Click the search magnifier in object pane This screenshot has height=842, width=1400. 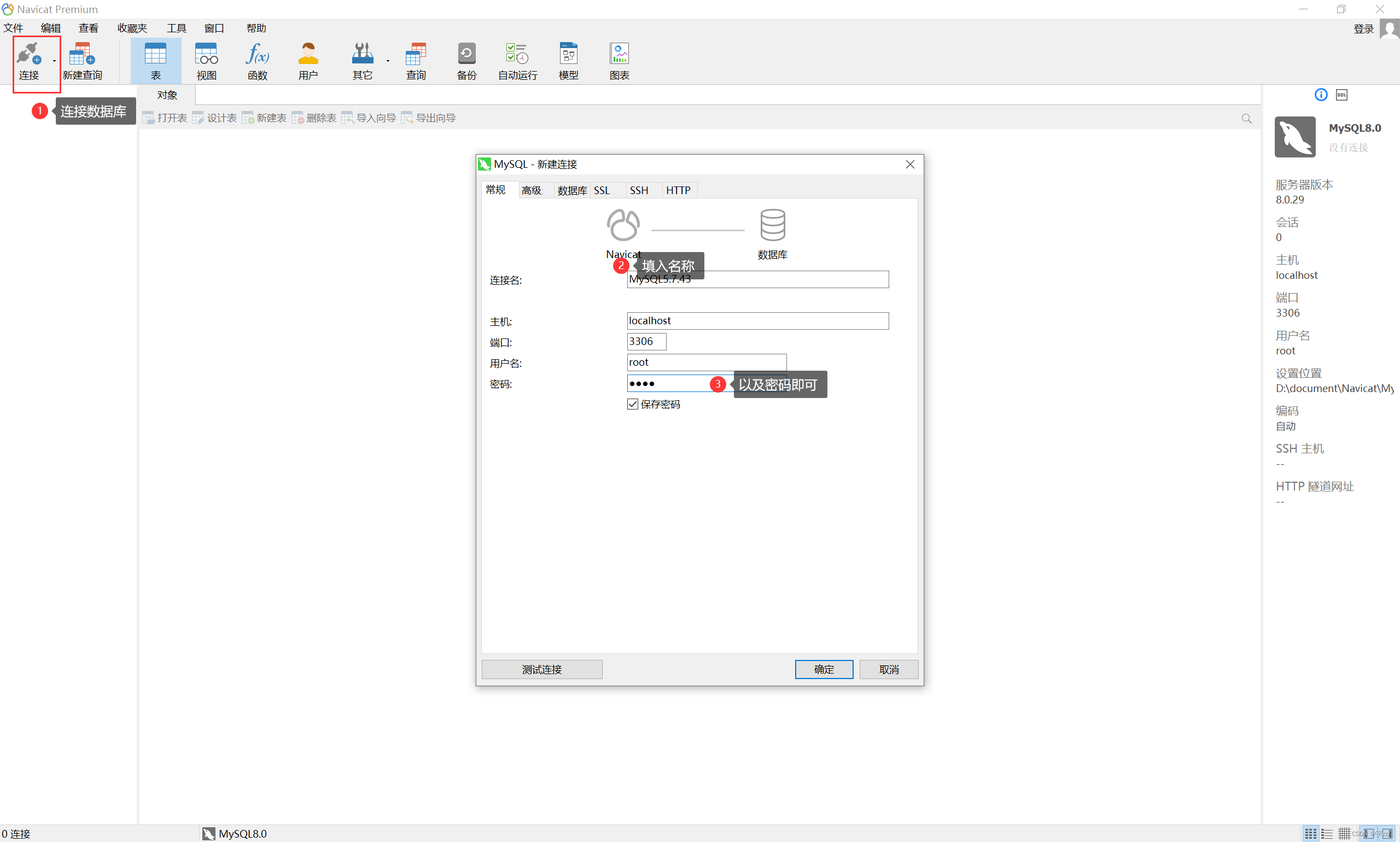pyautogui.click(x=1246, y=118)
